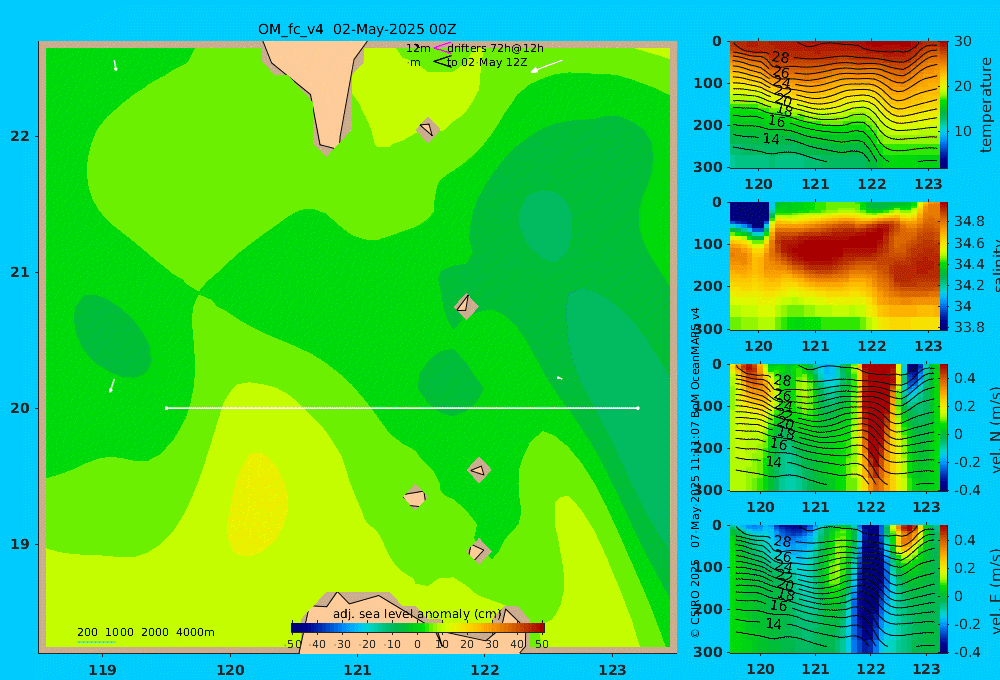Click the temperature color bar
The width and height of the screenshot is (1000, 680).
[x=943, y=105]
